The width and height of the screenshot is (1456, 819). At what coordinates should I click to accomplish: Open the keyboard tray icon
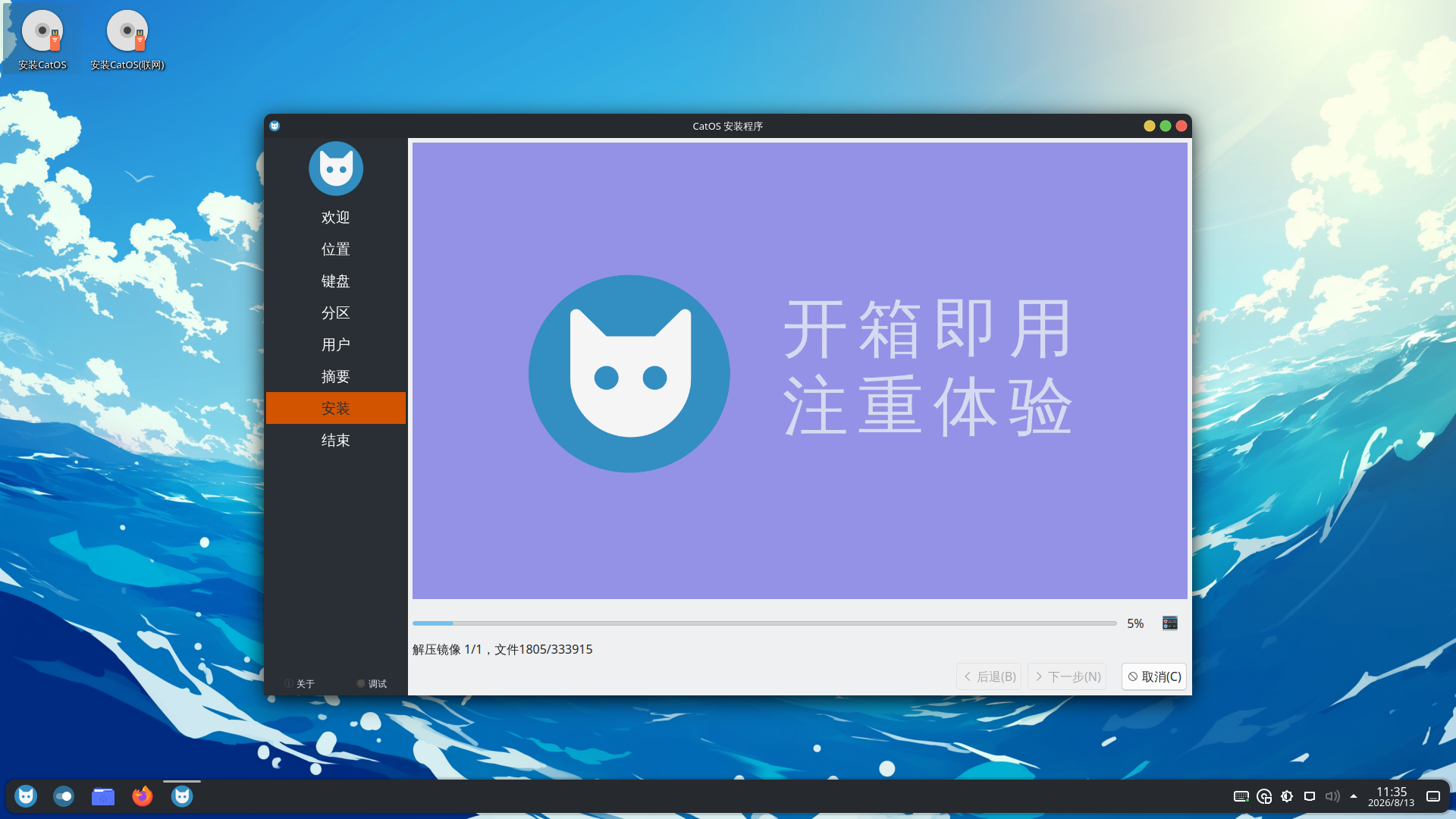(1241, 796)
